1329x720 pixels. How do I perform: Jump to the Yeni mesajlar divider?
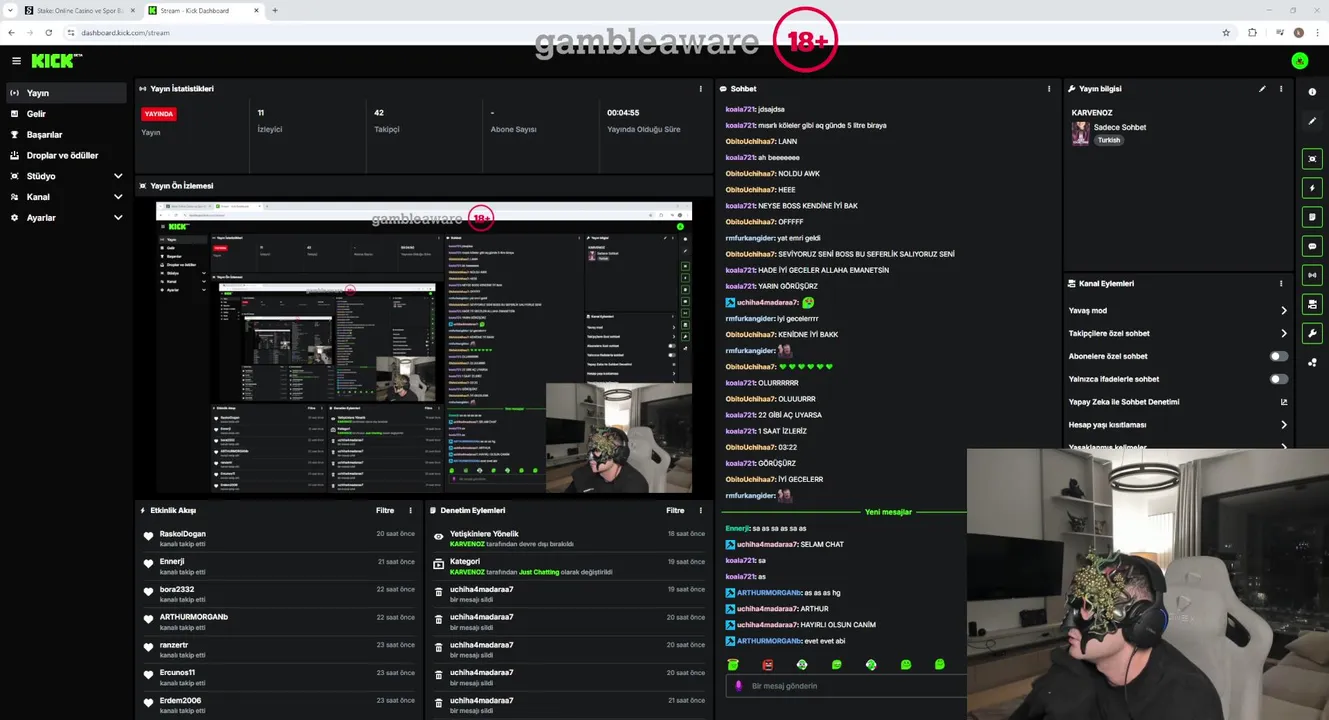tap(888, 512)
